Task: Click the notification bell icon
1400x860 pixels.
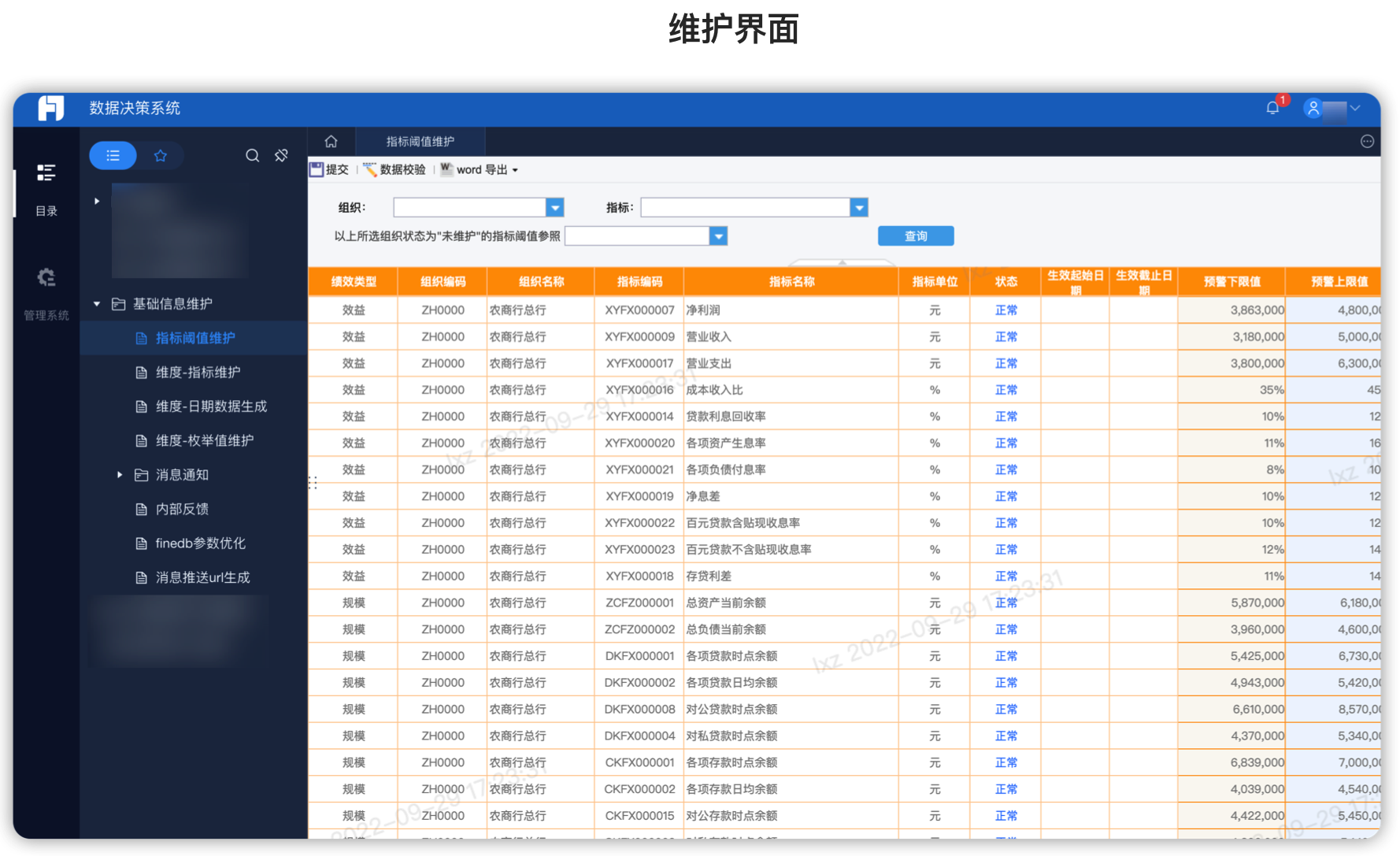Action: [1272, 108]
